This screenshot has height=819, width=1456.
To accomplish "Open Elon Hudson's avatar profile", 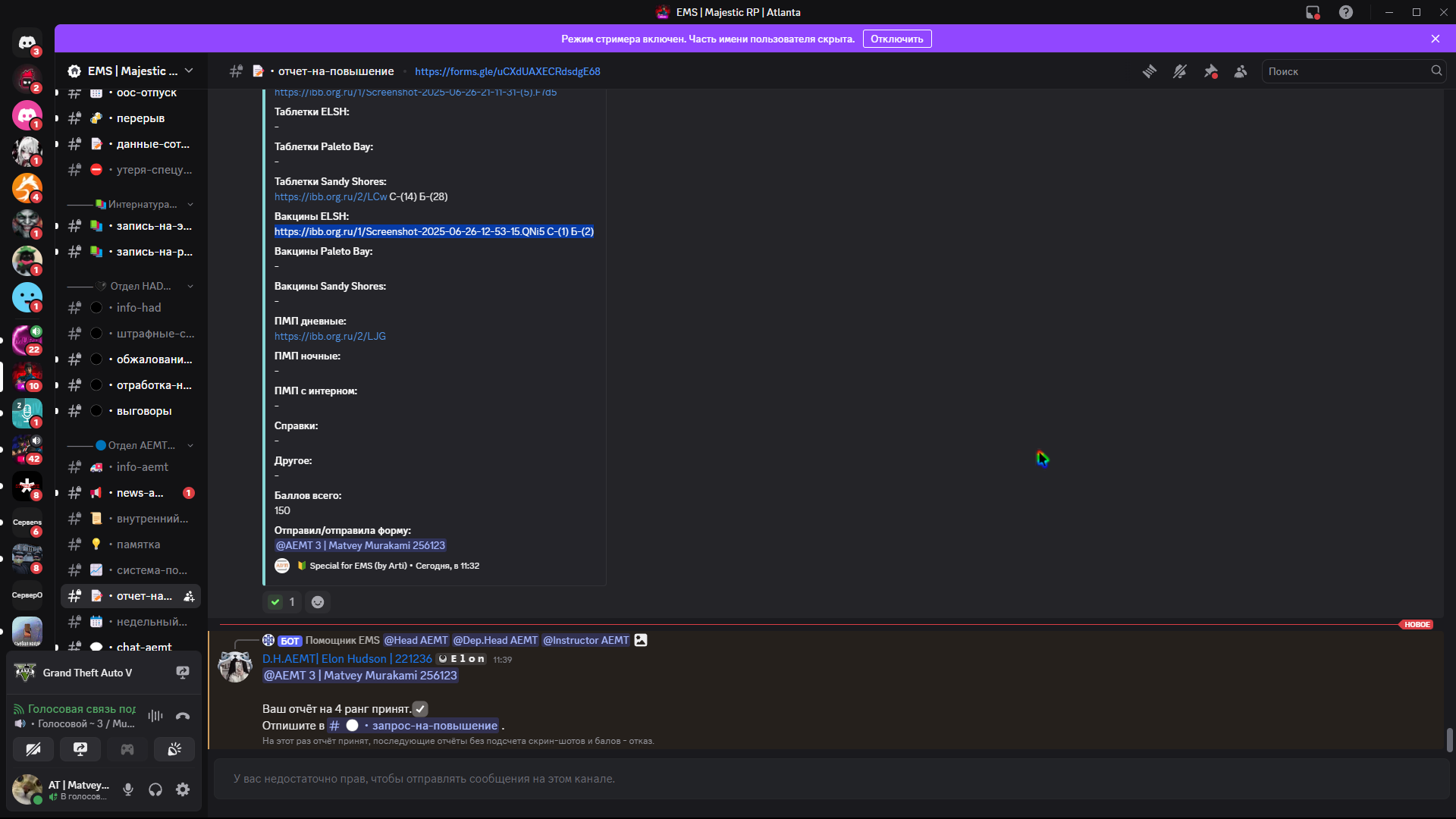I will (235, 667).
